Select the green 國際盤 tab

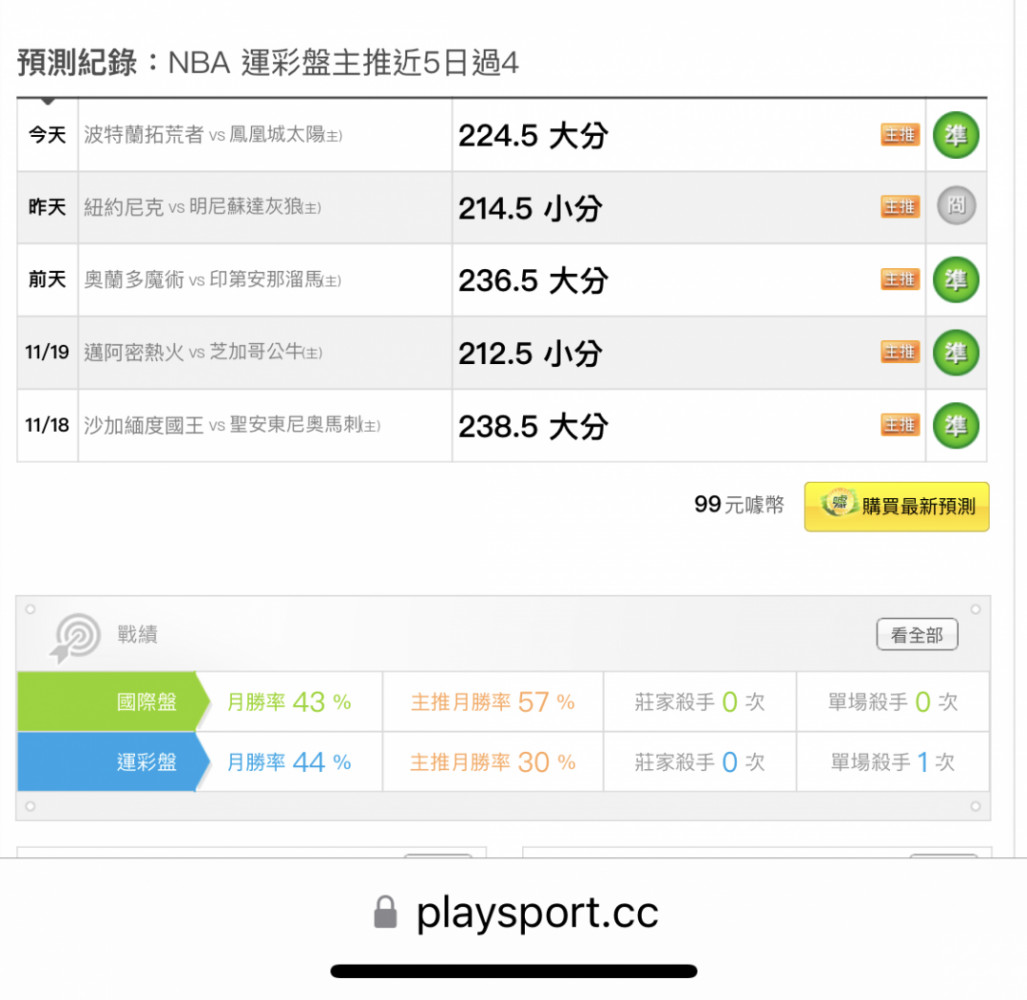(113, 701)
